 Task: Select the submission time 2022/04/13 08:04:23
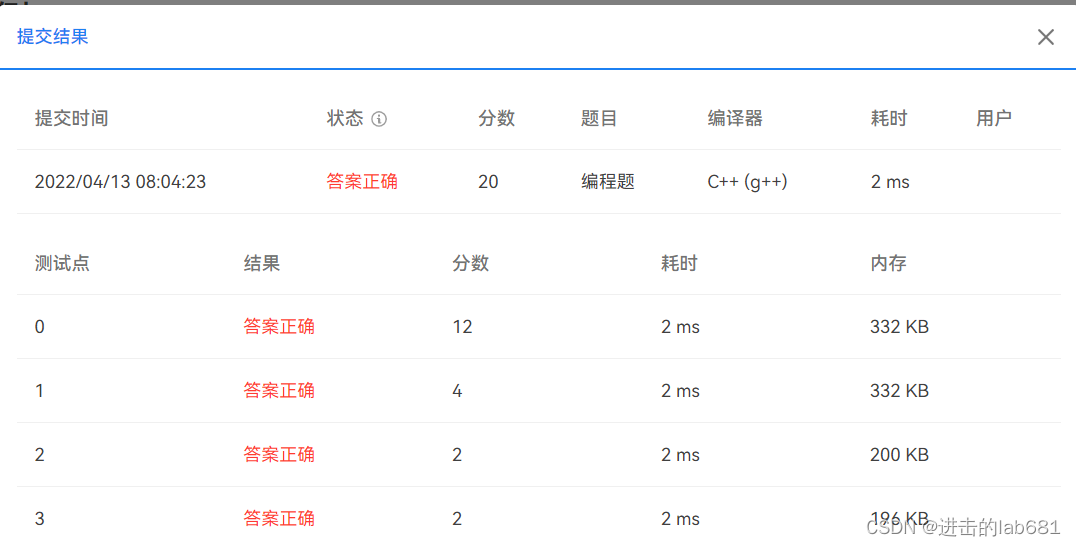[120, 182]
